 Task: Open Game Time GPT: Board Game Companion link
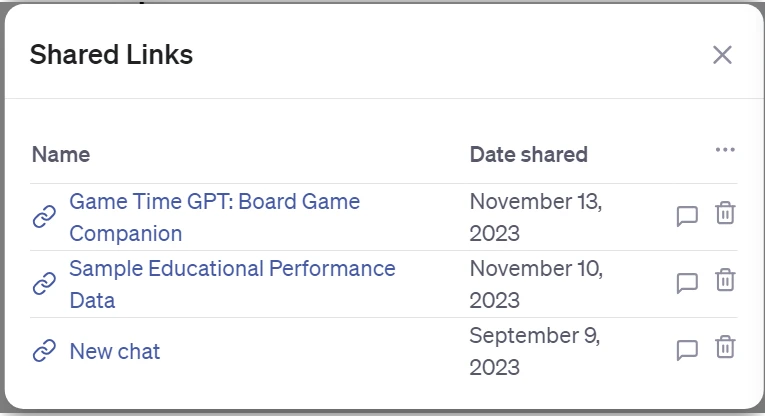[x=215, y=218]
